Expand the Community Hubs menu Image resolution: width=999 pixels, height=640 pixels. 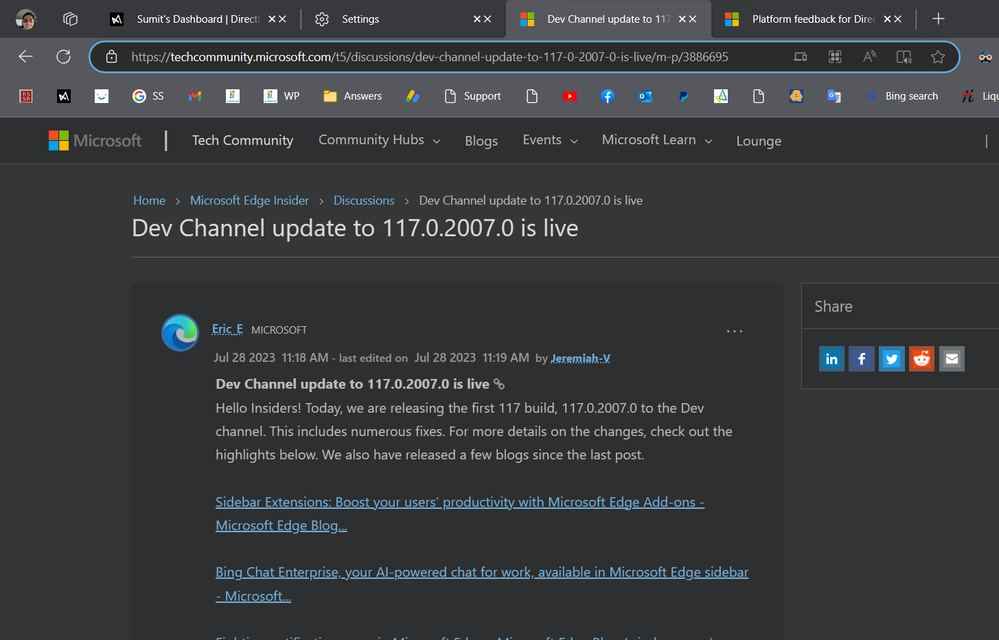coord(379,140)
